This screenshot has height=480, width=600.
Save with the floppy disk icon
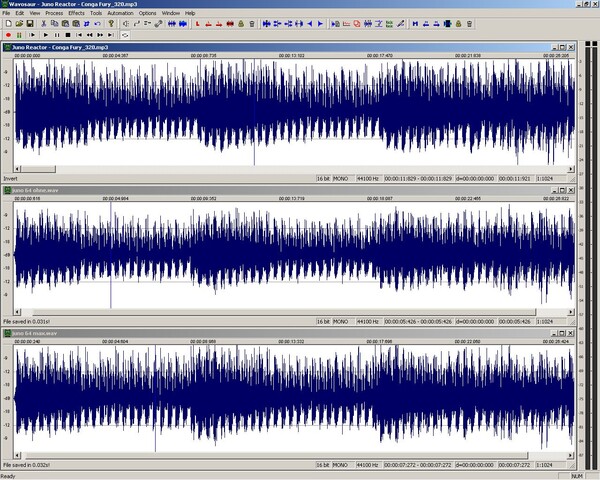point(30,24)
